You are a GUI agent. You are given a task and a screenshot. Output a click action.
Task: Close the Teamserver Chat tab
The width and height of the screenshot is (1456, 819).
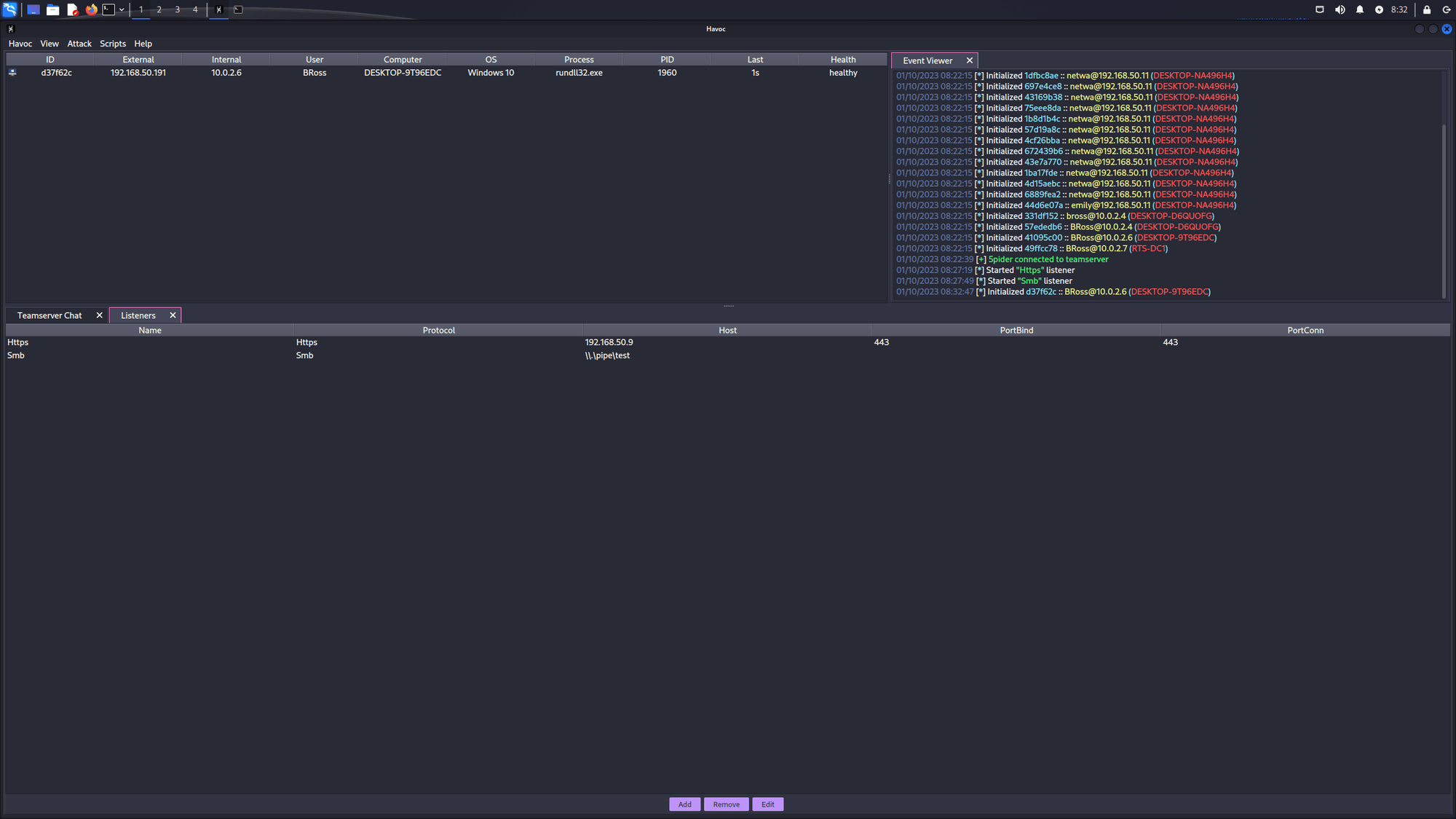click(99, 315)
